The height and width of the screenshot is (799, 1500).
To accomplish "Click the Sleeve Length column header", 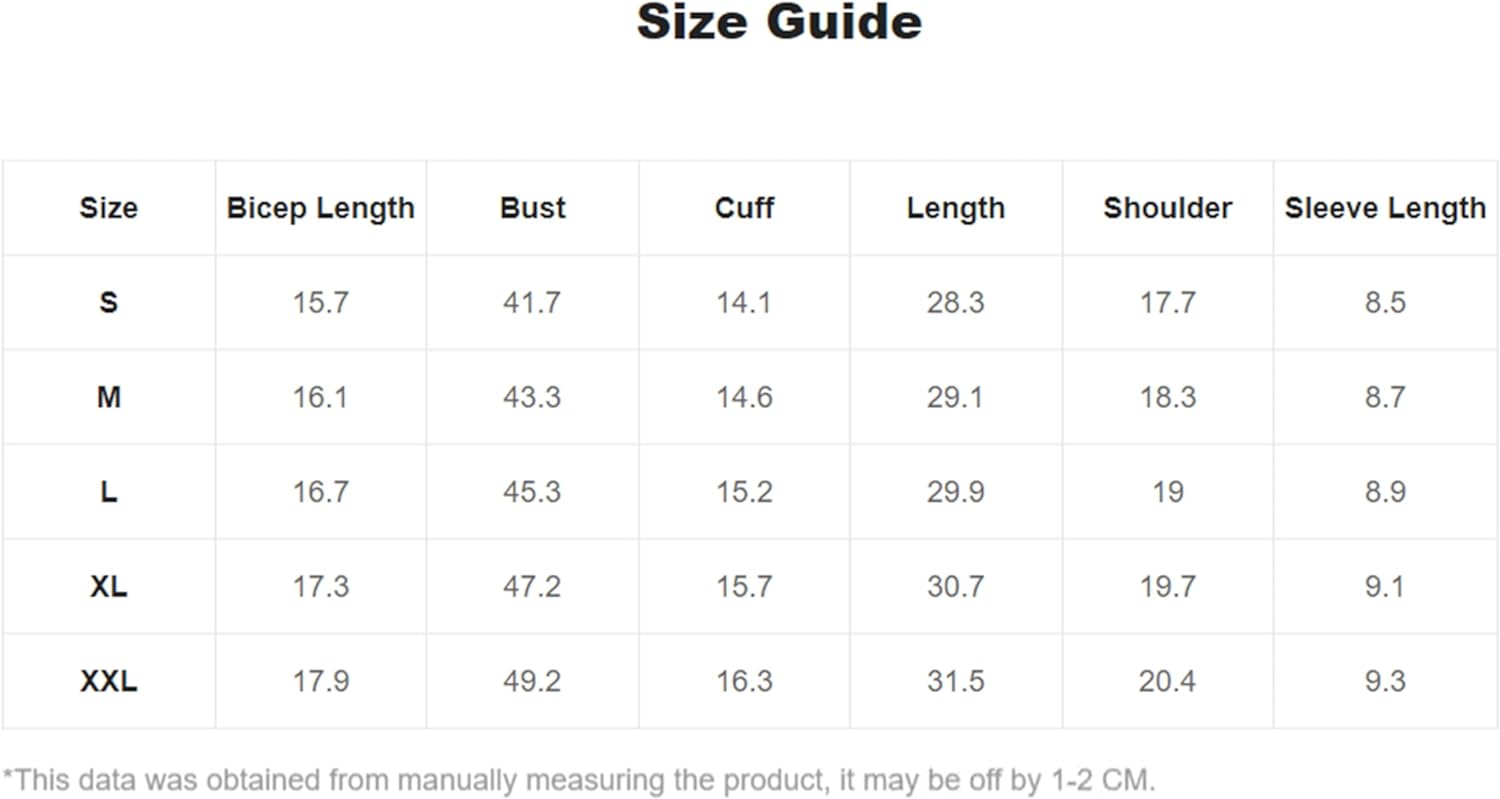I will [1385, 208].
